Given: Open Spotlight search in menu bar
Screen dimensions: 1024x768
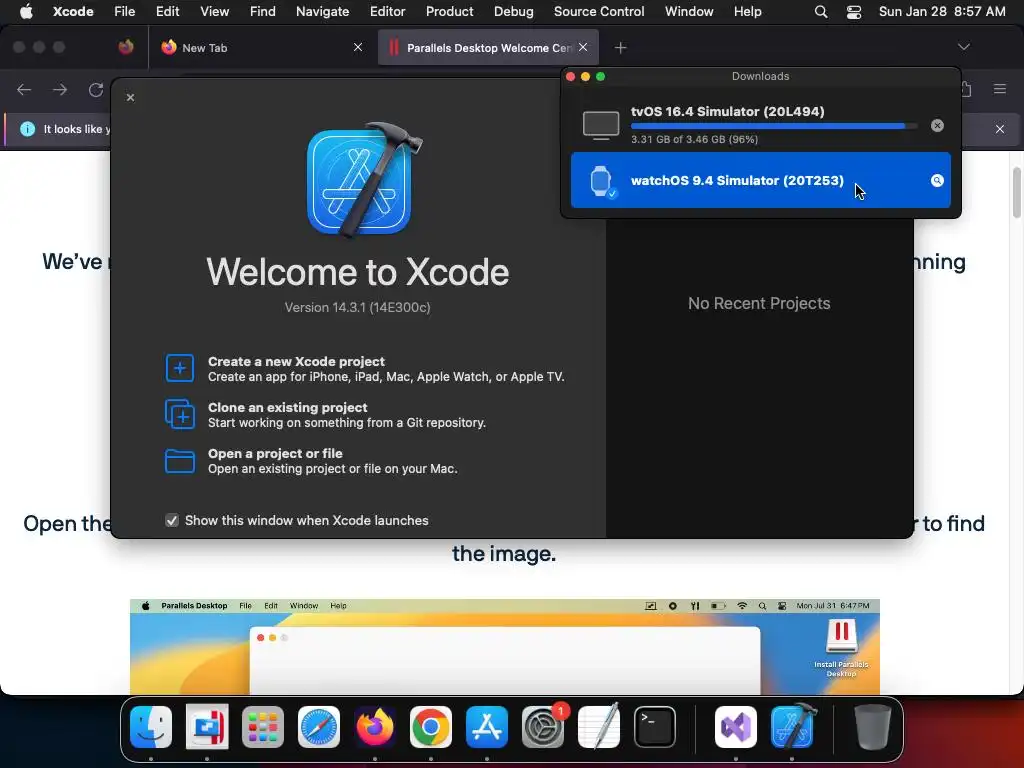Looking at the screenshot, I should [x=821, y=12].
